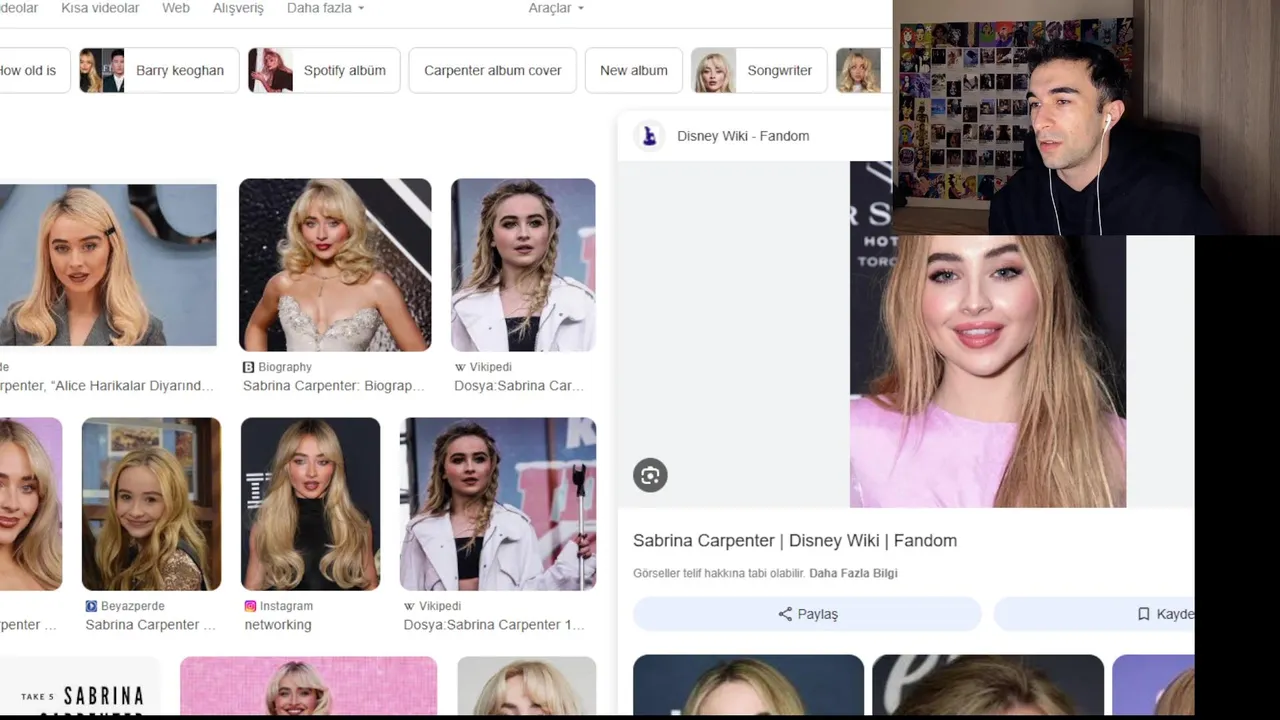1280x720 pixels.
Task: Open the Beyazperde result thumbnail
Action: (151, 504)
